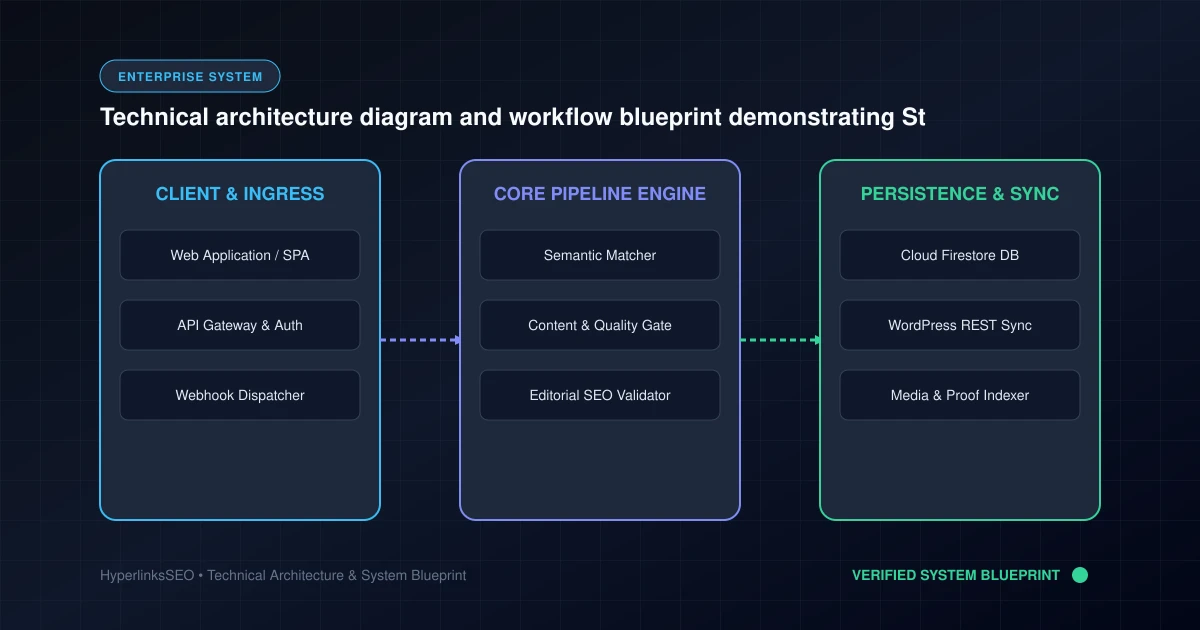The width and height of the screenshot is (1200, 630).
Task: Click the CLIENT & INGRESS heading
Action: click(240, 194)
